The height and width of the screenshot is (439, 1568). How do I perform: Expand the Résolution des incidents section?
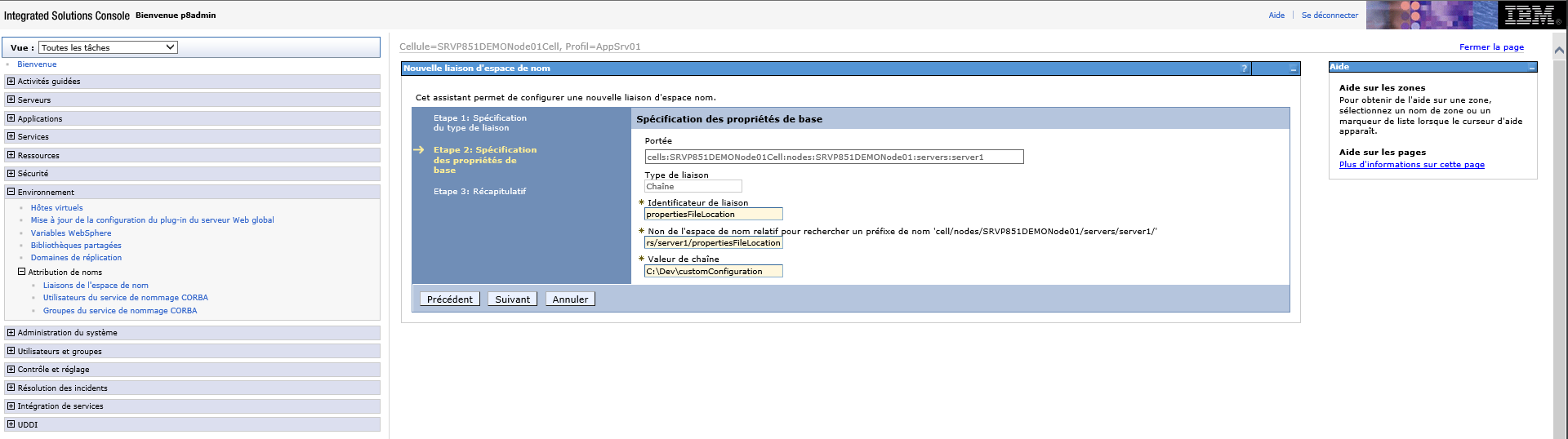[x=11, y=388]
